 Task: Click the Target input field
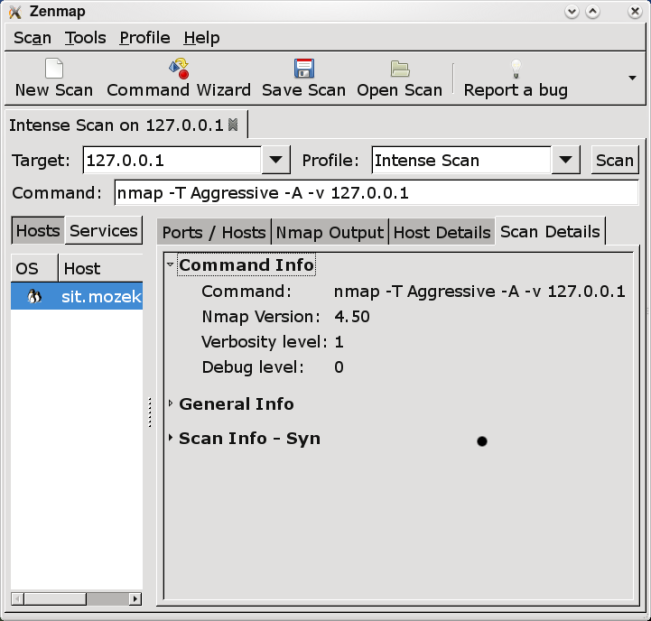pyautogui.click(x=172, y=160)
